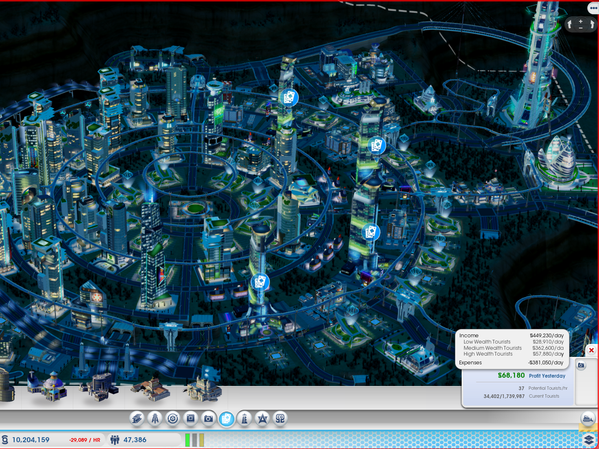Click the treasury amount 10,204,159

31,440
